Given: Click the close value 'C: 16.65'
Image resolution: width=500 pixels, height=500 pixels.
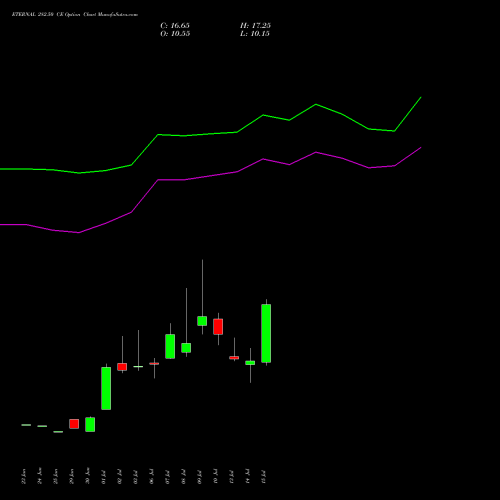Looking at the screenshot, I should click(175, 26).
